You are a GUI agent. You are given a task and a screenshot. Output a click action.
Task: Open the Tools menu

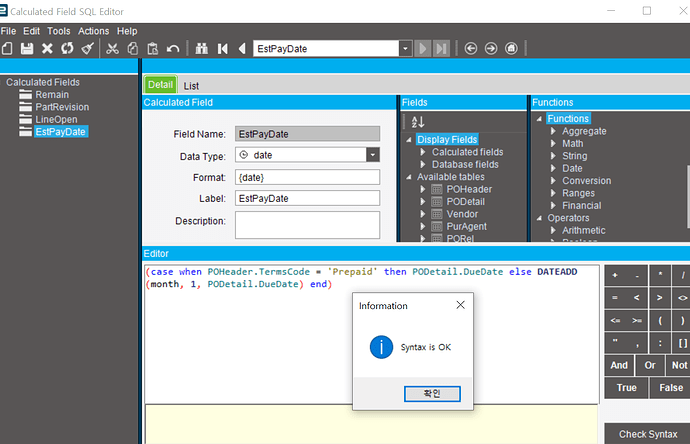[58, 31]
